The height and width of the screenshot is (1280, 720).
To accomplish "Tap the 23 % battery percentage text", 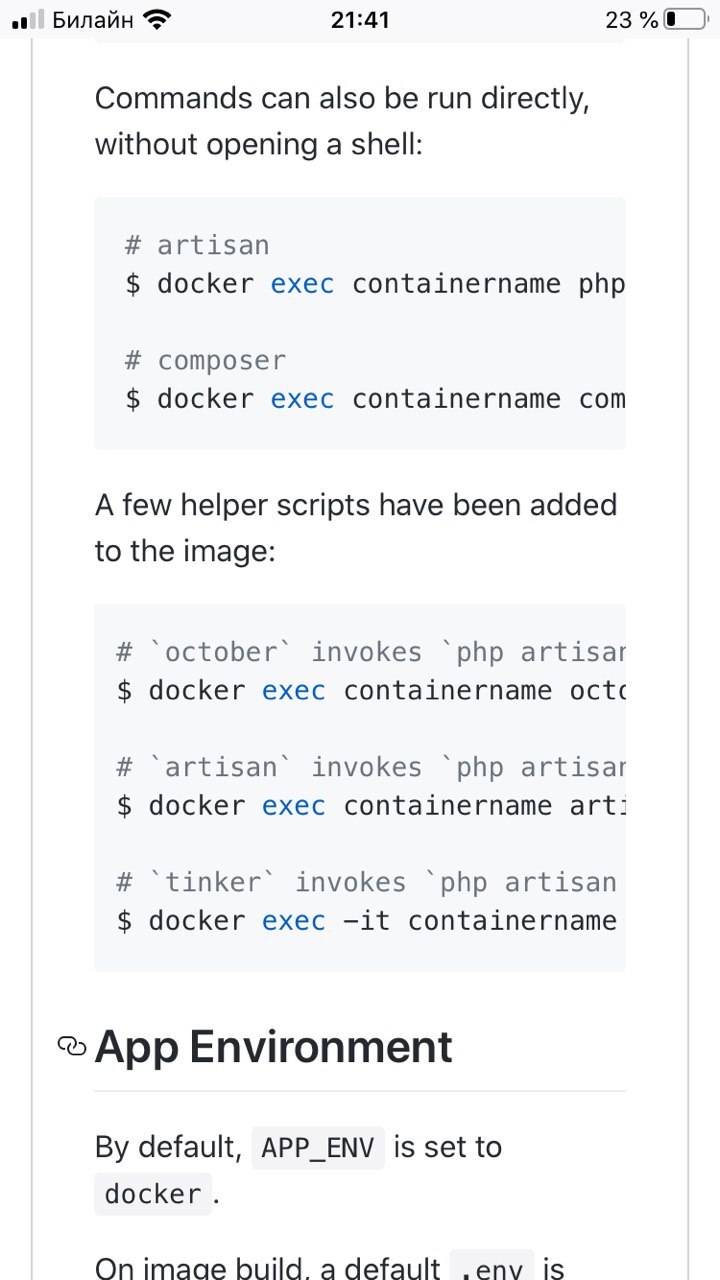I will pyautogui.click(x=632, y=19).
